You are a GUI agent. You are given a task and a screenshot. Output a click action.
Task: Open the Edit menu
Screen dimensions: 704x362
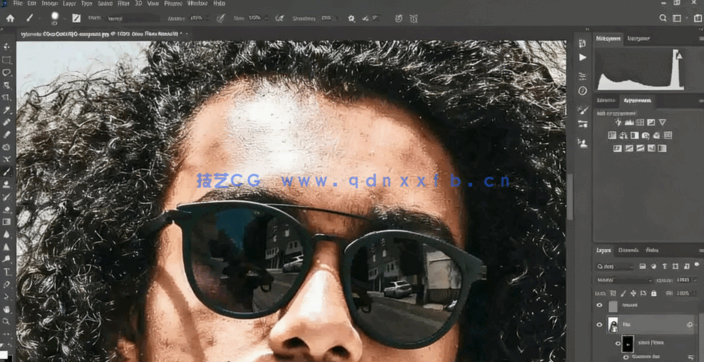(32, 3)
